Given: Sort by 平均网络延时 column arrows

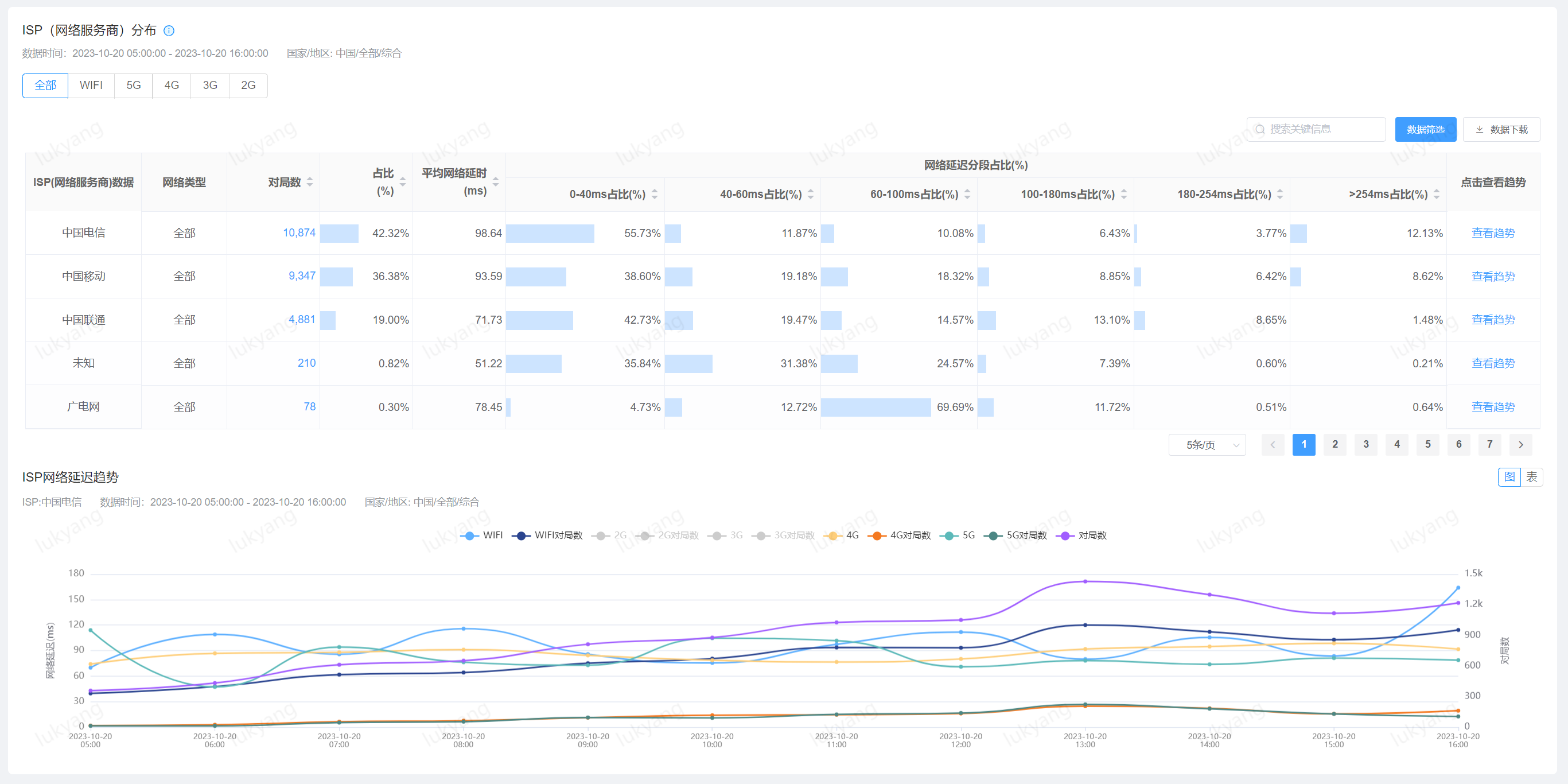Looking at the screenshot, I should tap(496, 182).
